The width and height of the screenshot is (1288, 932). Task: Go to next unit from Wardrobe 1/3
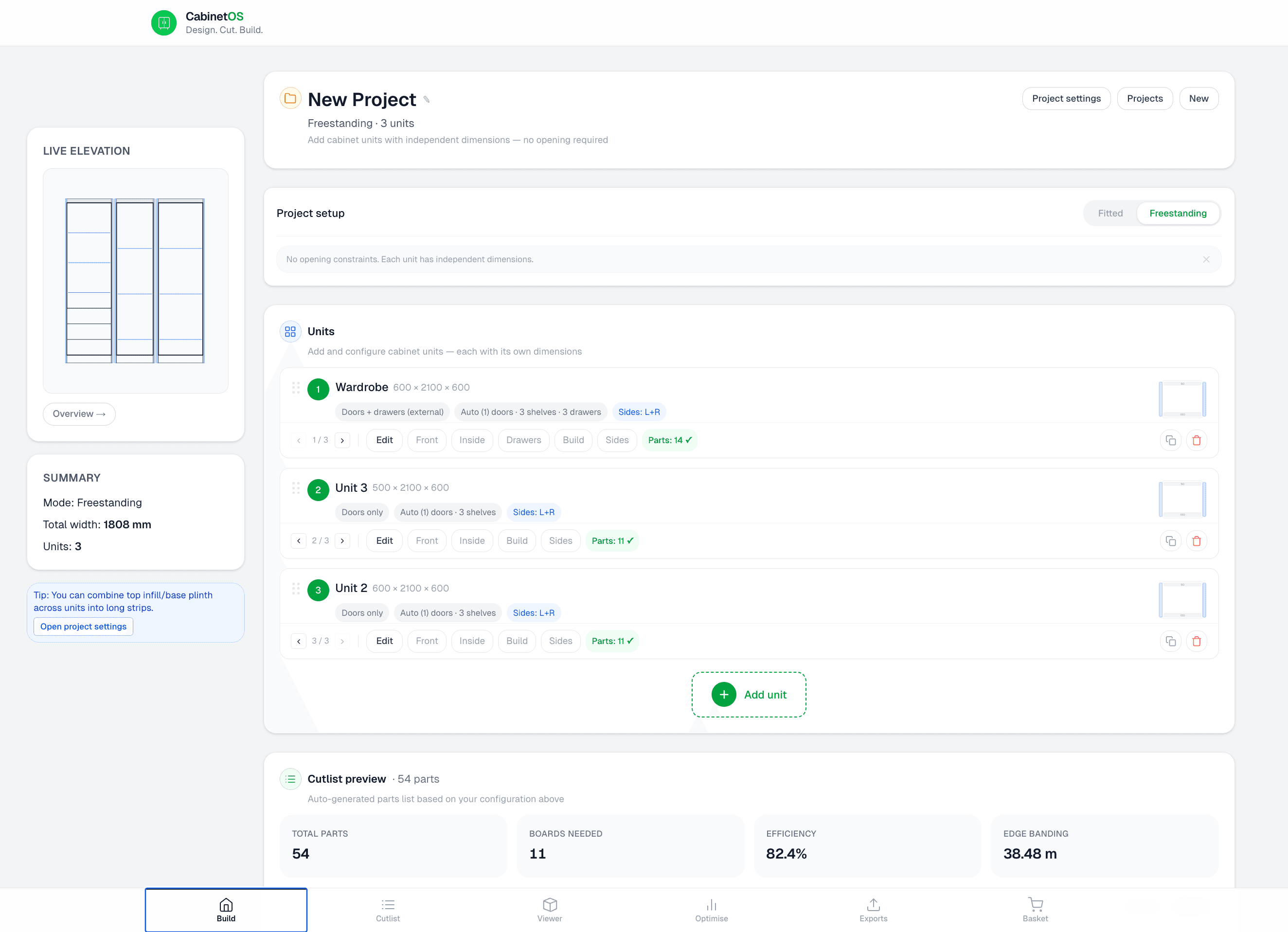342,440
